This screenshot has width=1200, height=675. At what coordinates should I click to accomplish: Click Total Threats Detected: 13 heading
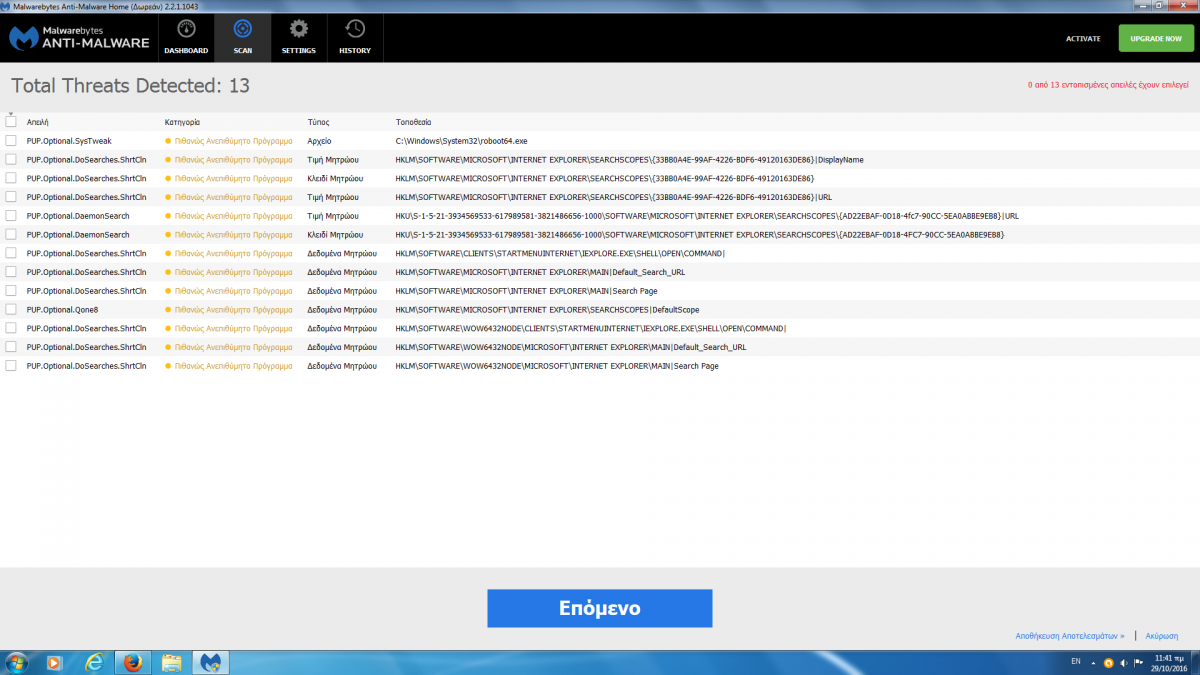coord(130,86)
